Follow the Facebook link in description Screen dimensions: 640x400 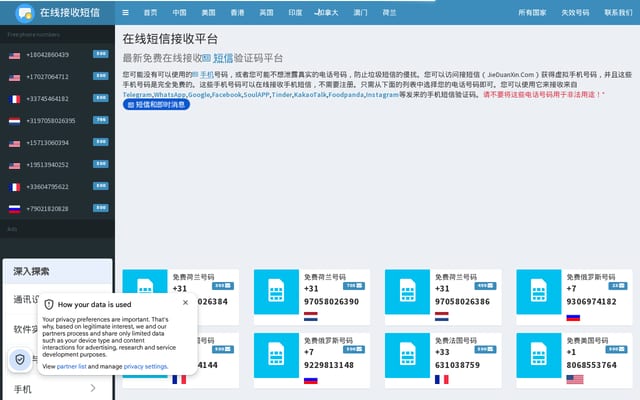[227, 94]
